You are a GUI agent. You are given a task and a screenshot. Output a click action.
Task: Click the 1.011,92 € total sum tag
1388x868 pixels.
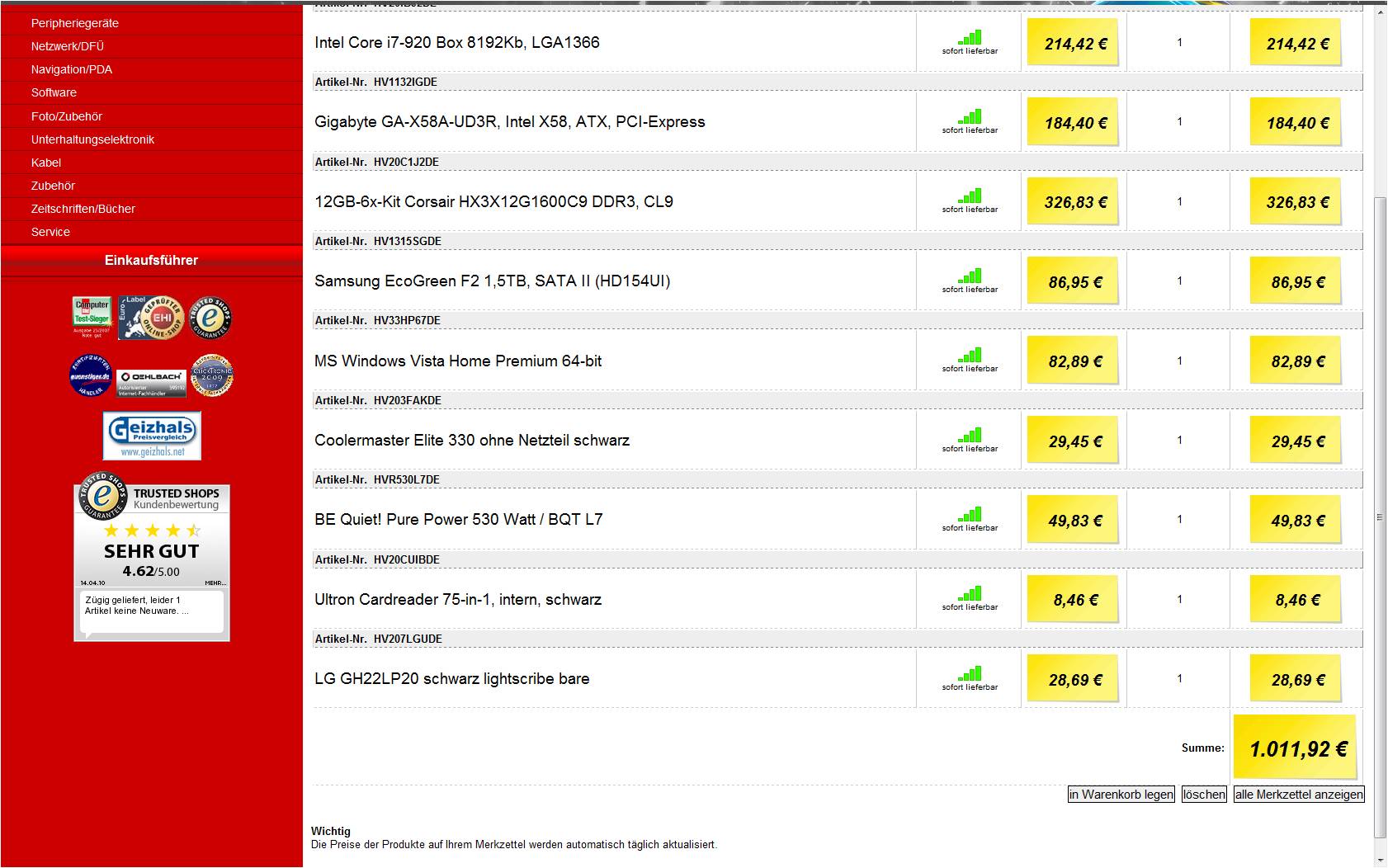tap(1295, 748)
